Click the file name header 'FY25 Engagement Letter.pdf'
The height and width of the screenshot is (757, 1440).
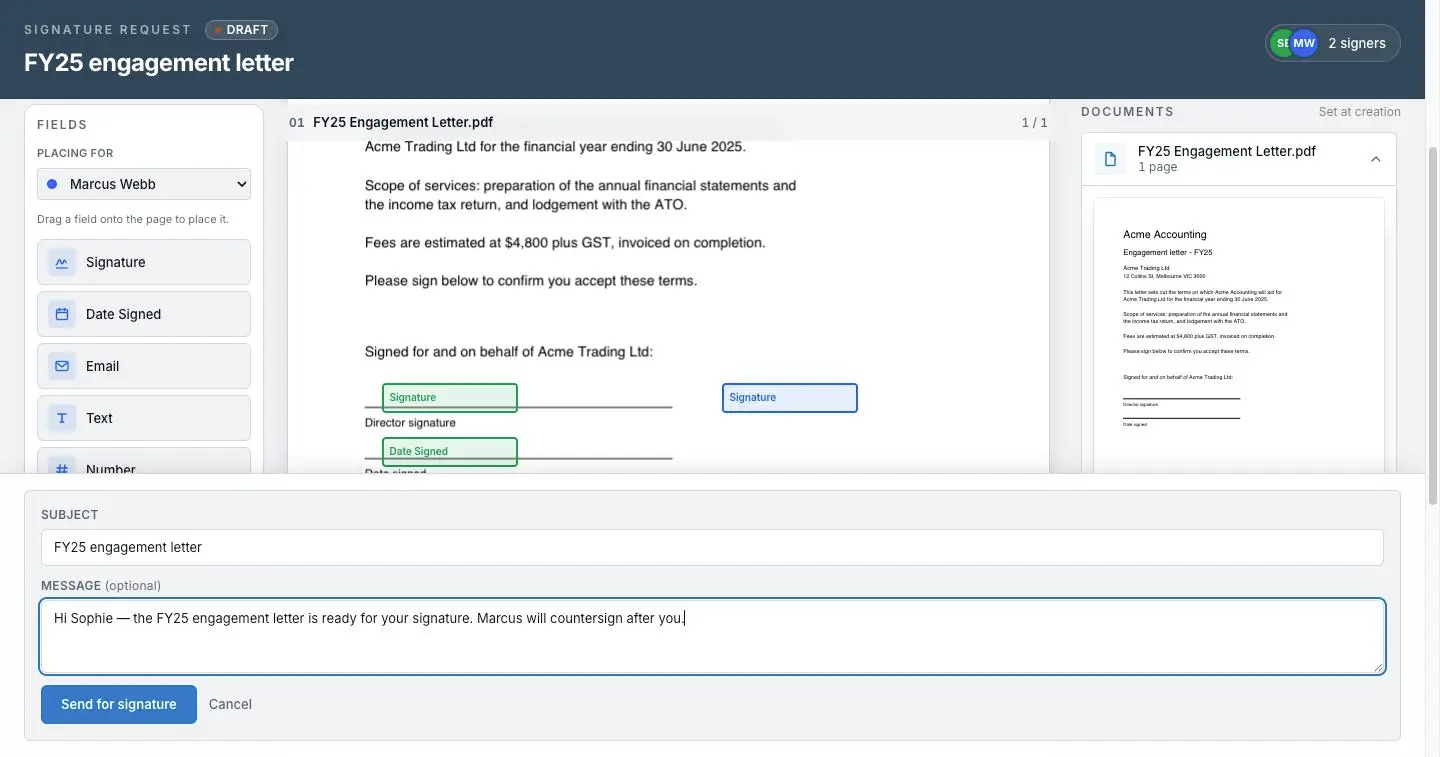[403, 122]
